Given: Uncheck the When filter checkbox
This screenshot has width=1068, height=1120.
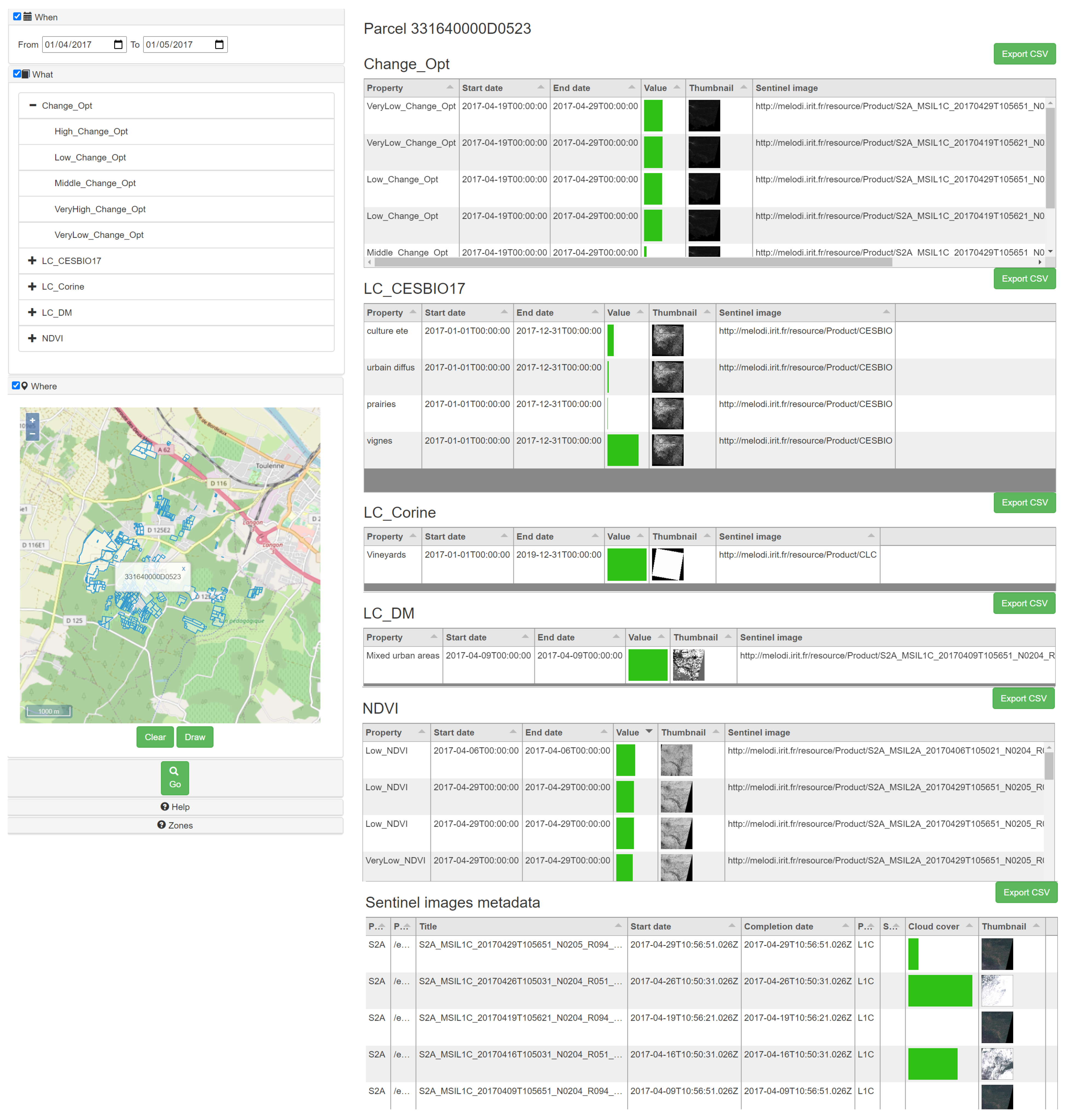Looking at the screenshot, I should click(17, 16).
